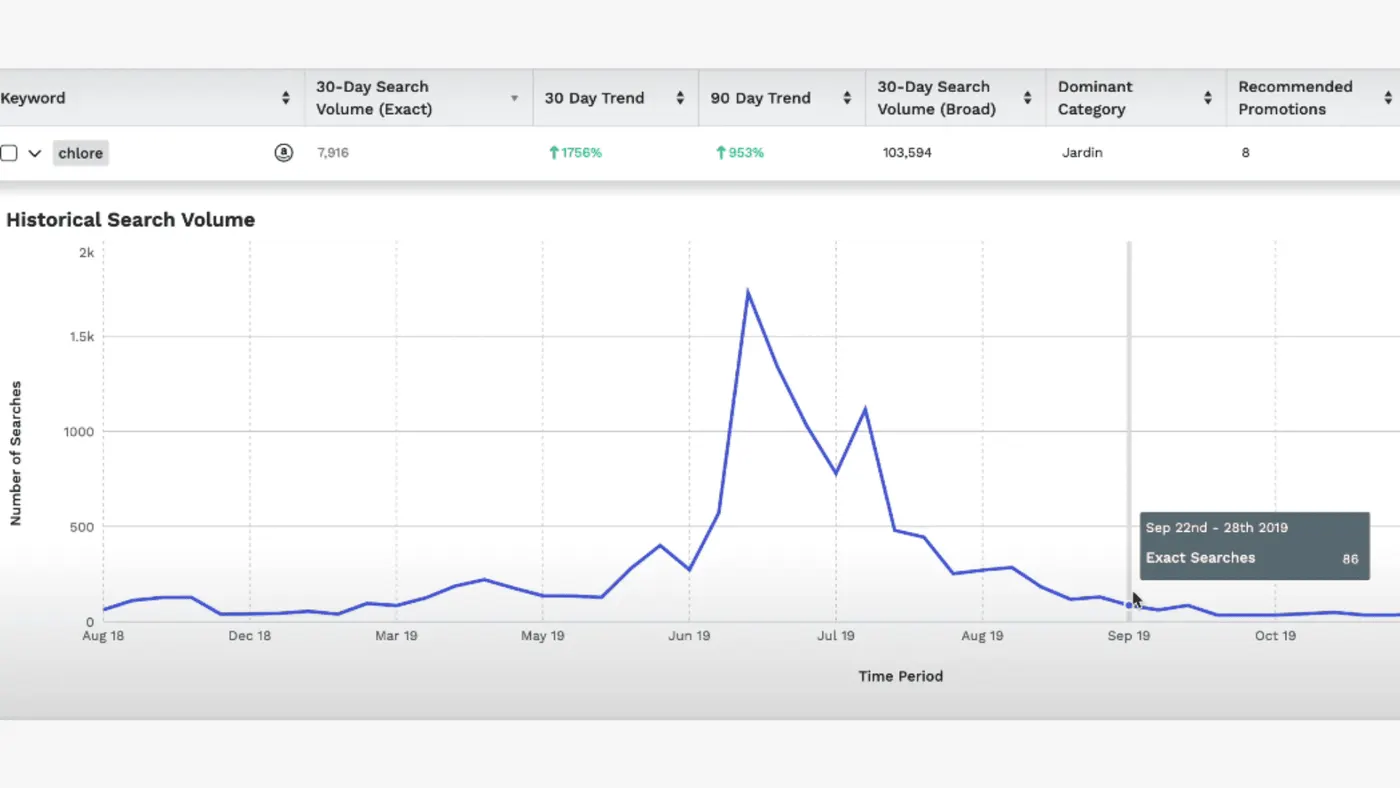The width and height of the screenshot is (1400, 788).
Task: Click the Dec 18 axis label
Action: click(250, 635)
